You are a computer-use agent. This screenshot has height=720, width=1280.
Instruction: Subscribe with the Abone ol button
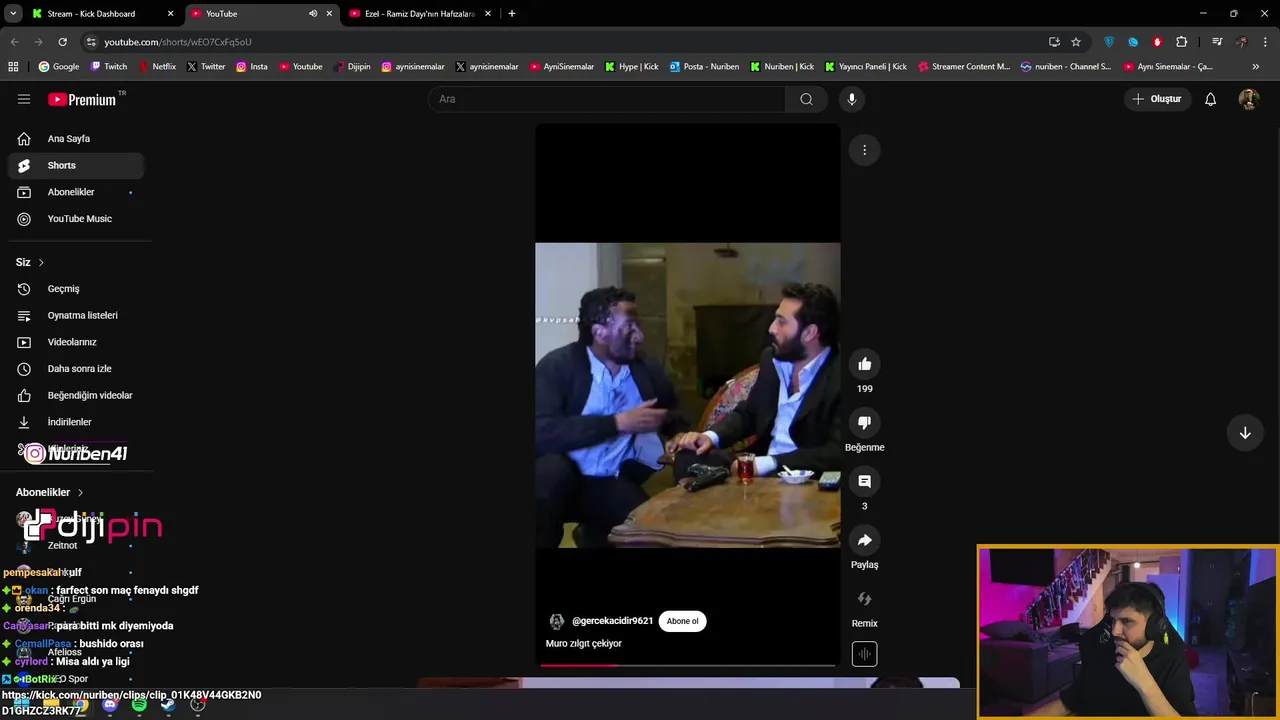683,621
